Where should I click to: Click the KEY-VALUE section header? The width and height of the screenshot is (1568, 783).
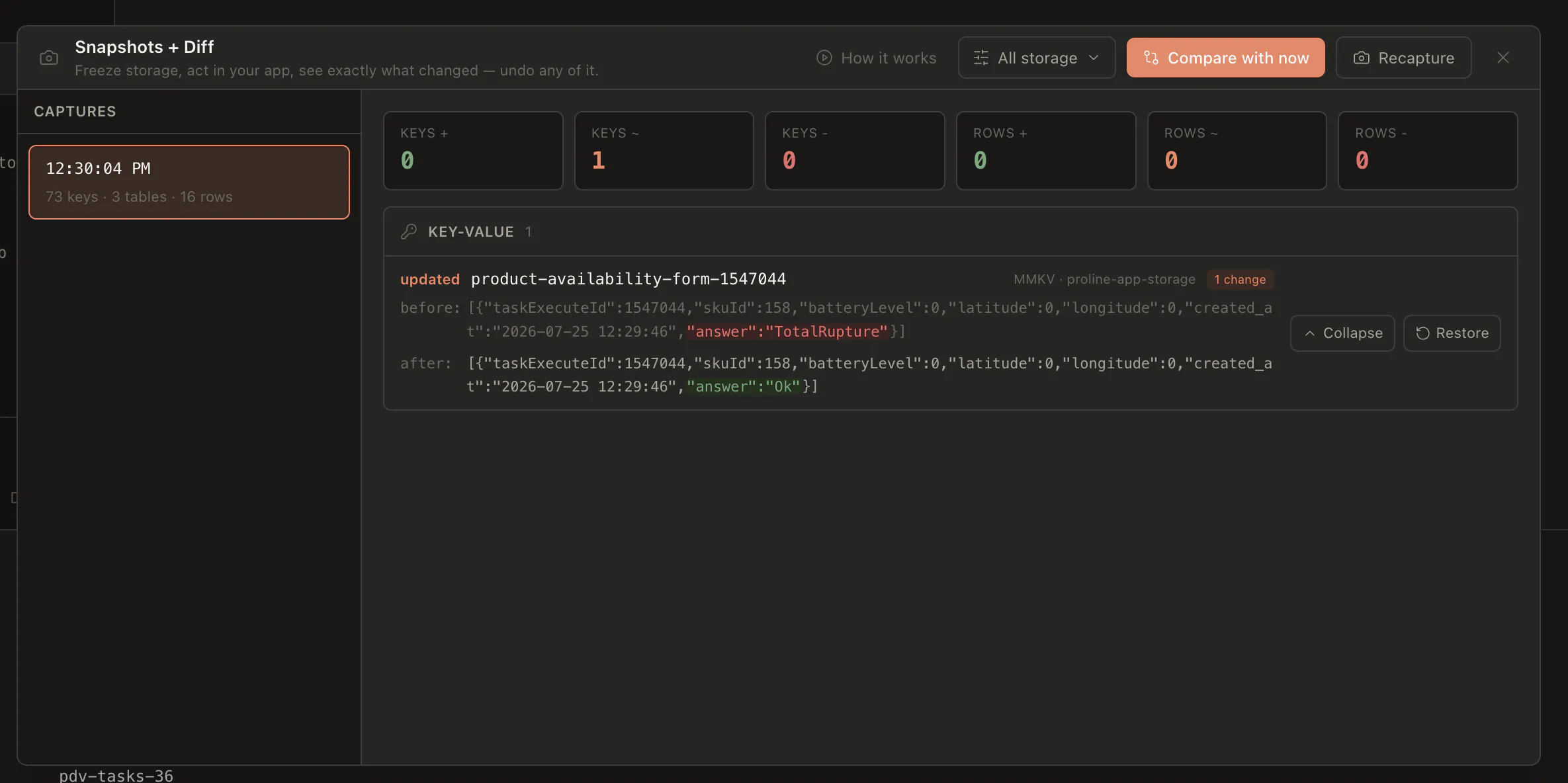pyautogui.click(x=950, y=231)
